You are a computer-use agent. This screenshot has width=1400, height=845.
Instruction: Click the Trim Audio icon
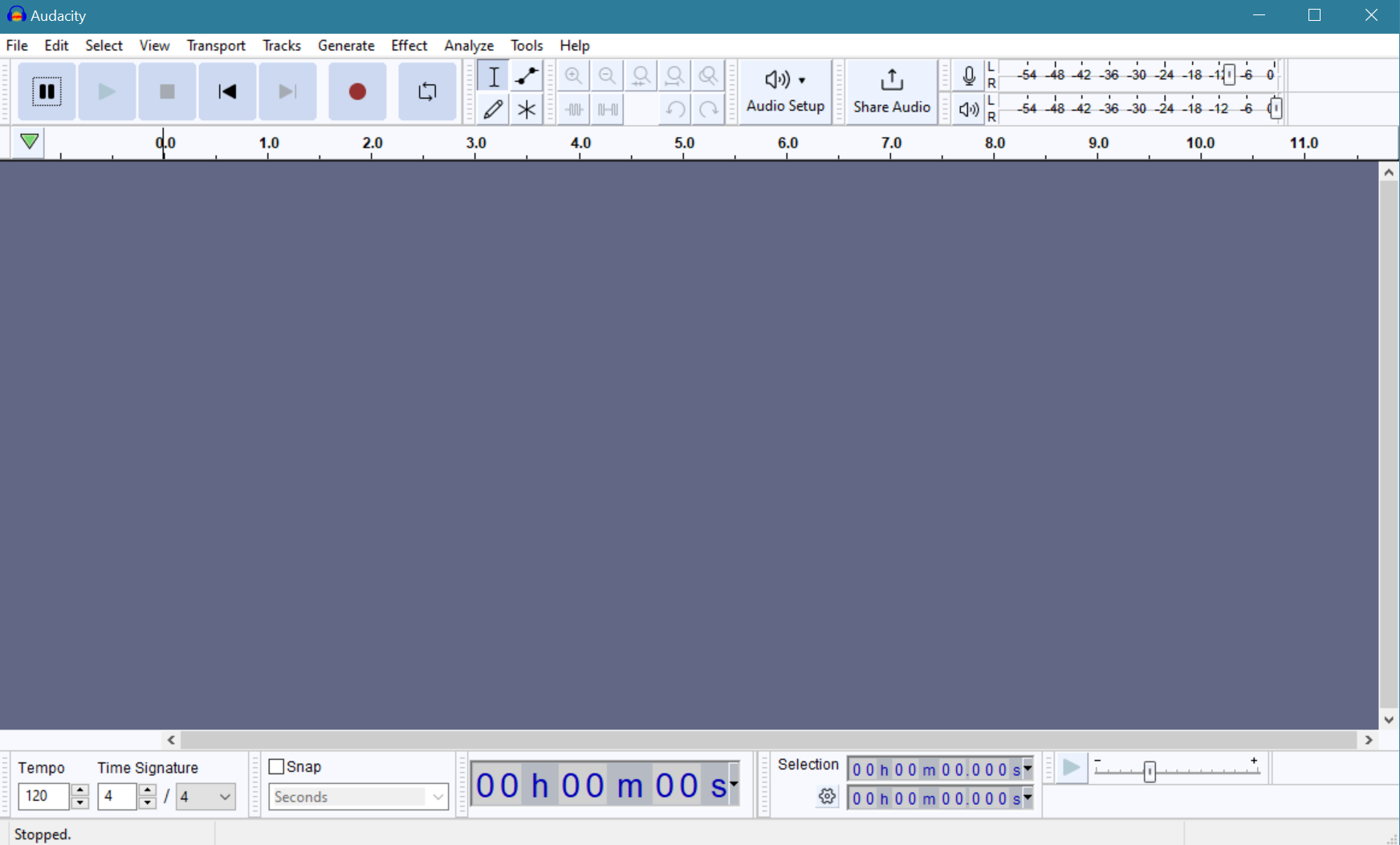pos(573,109)
